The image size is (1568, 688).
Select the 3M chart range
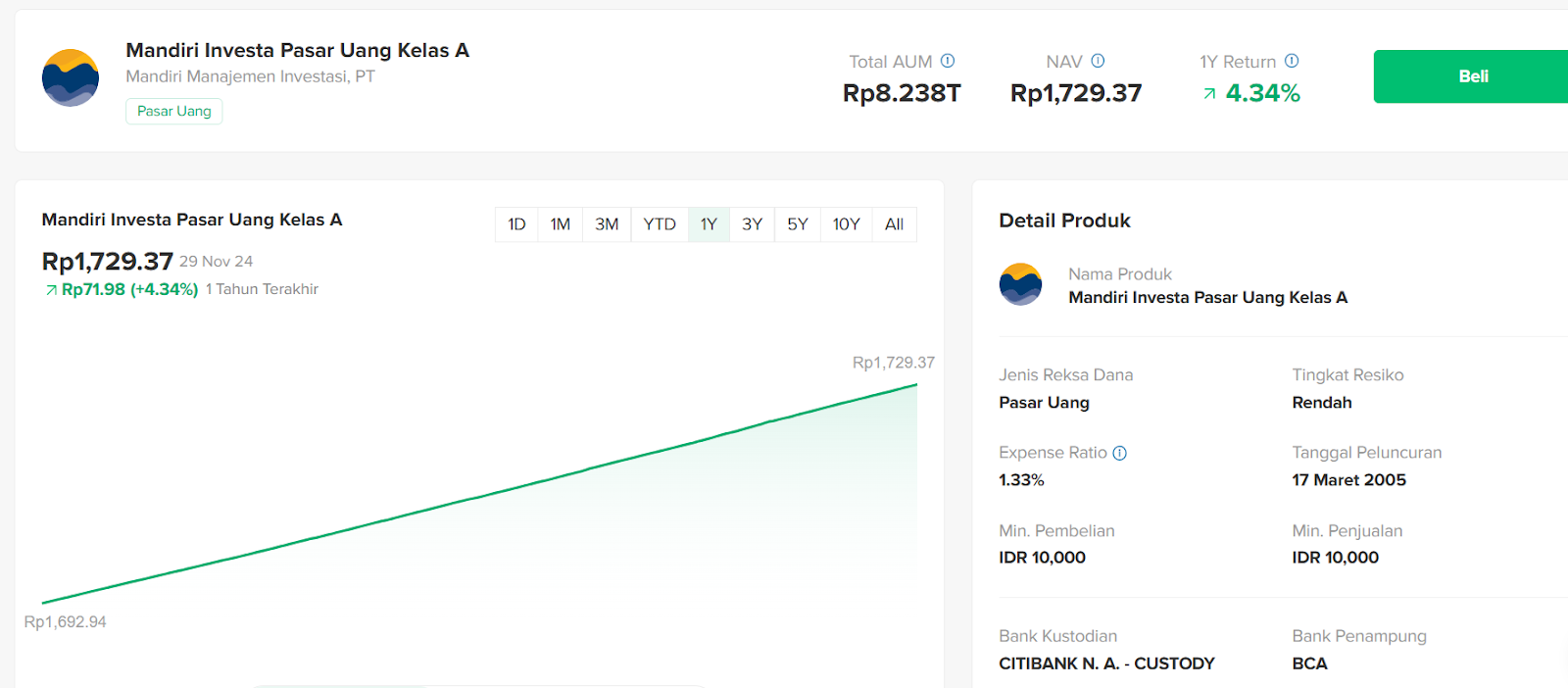(x=607, y=224)
